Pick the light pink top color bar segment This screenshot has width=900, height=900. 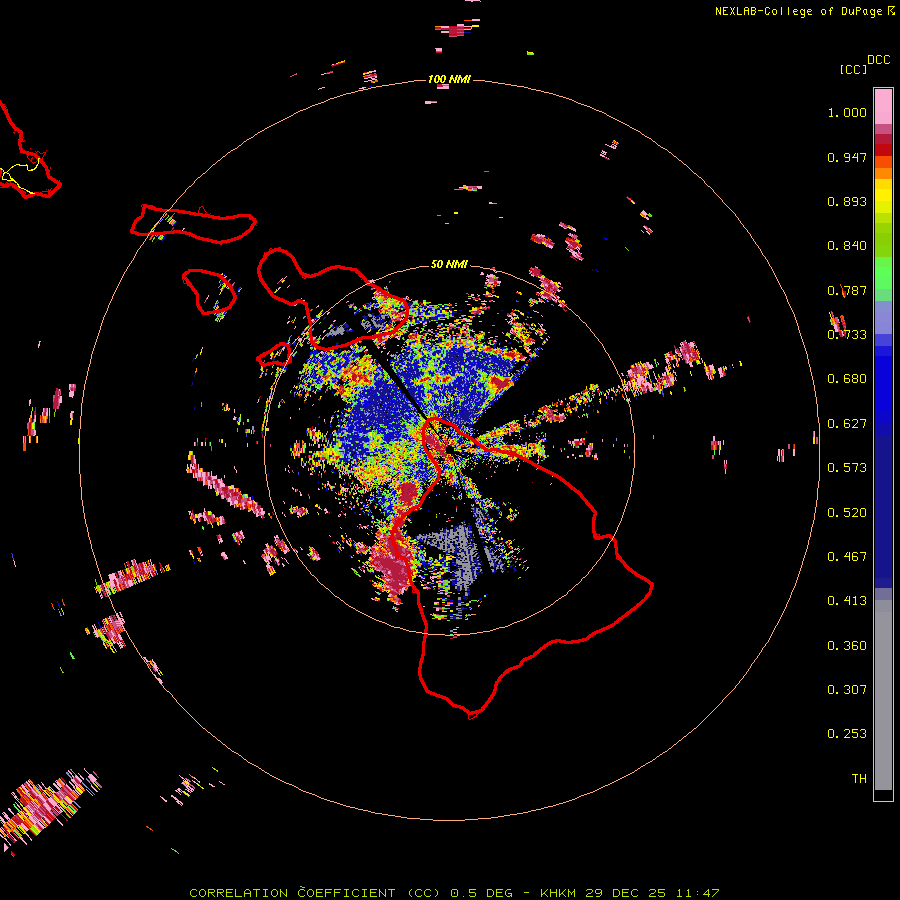point(883,106)
